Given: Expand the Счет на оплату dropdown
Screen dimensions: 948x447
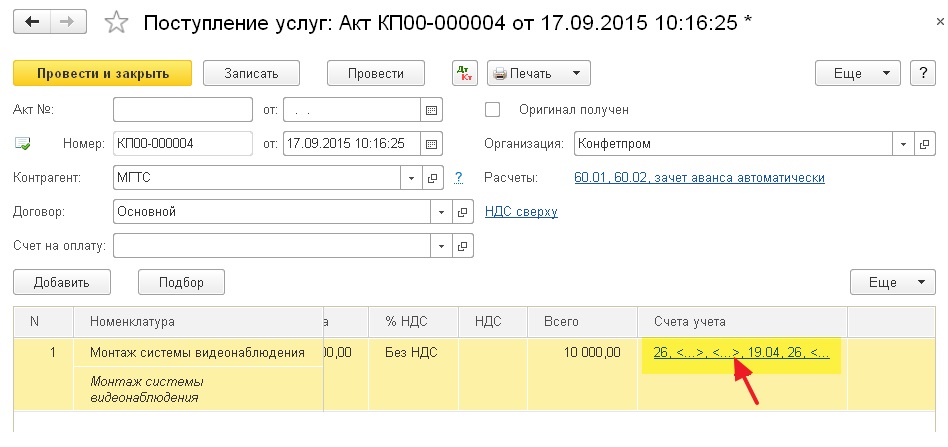Looking at the screenshot, I should (441, 246).
